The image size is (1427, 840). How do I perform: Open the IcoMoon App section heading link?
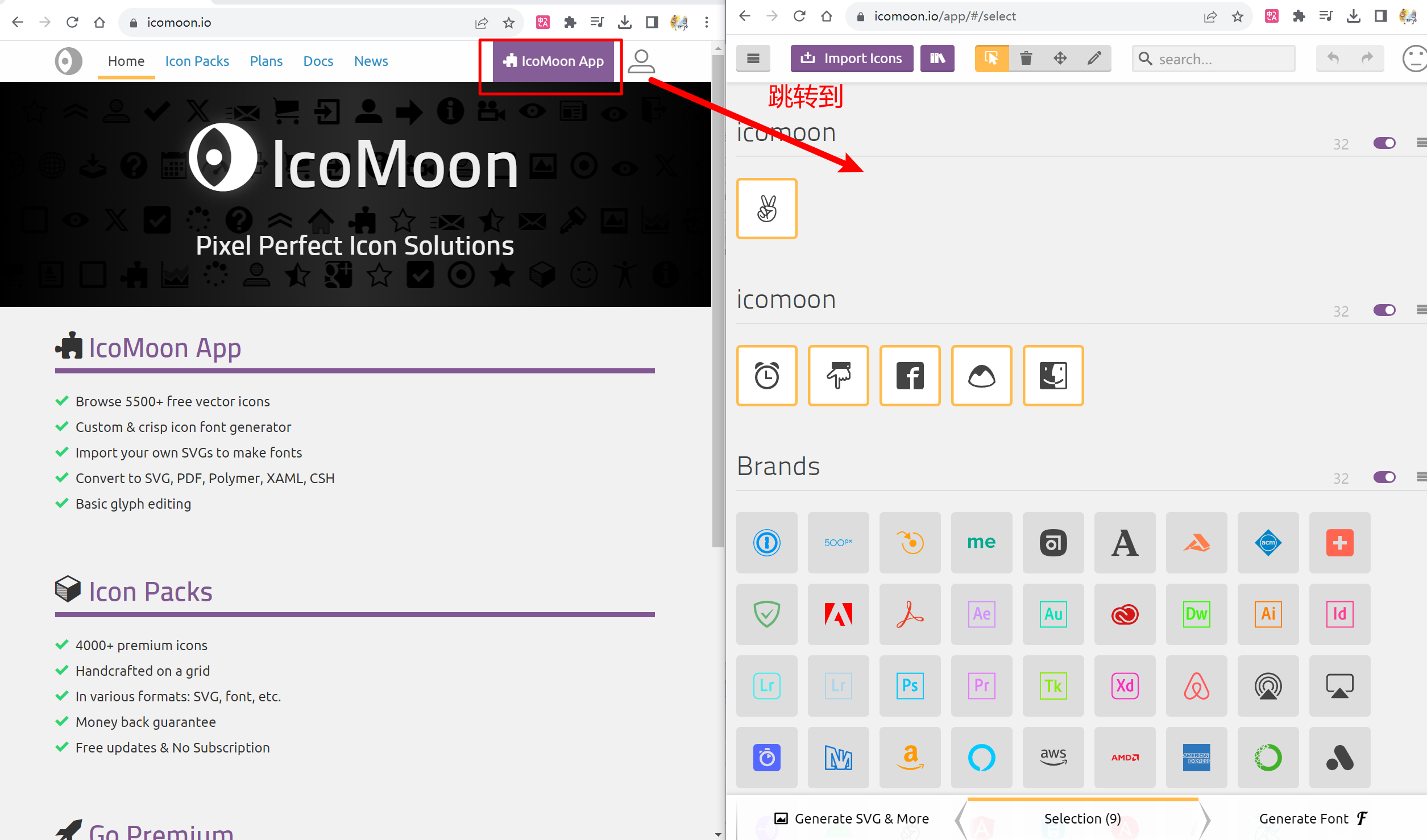164,348
